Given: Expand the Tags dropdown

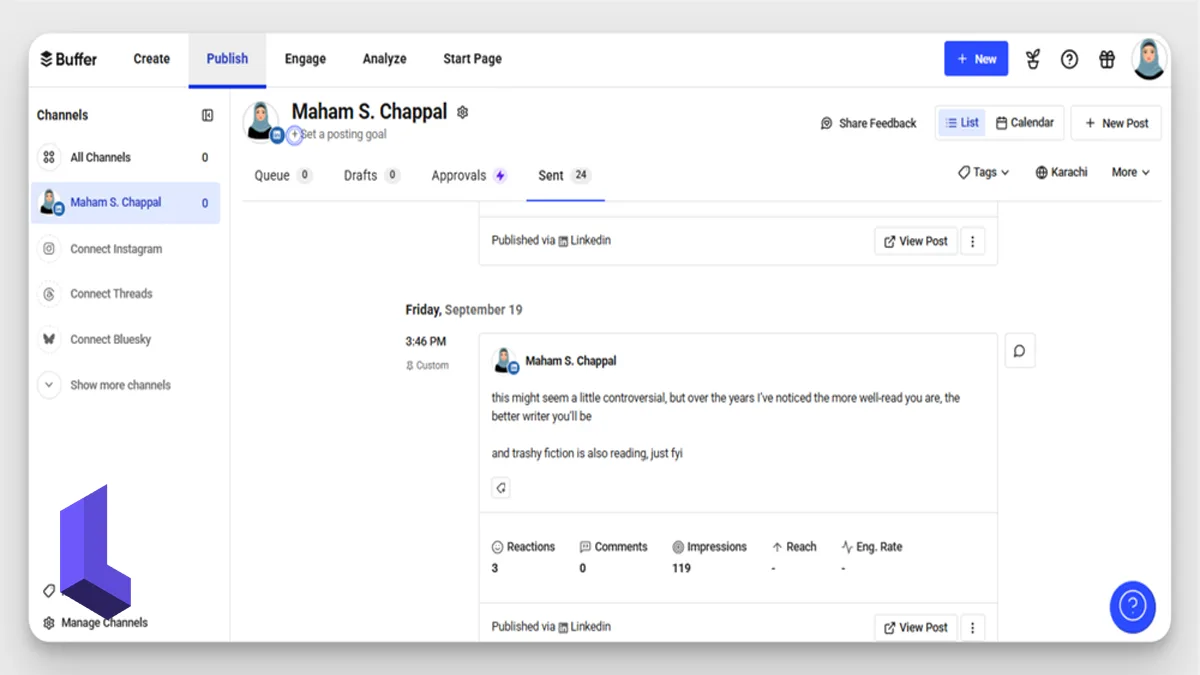Looking at the screenshot, I should click(982, 172).
